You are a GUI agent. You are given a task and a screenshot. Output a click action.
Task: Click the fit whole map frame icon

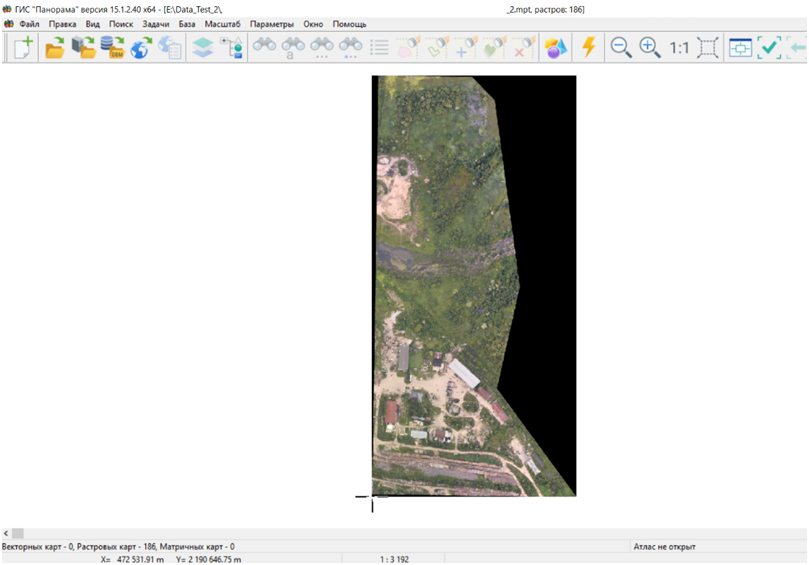click(x=708, y=47)
